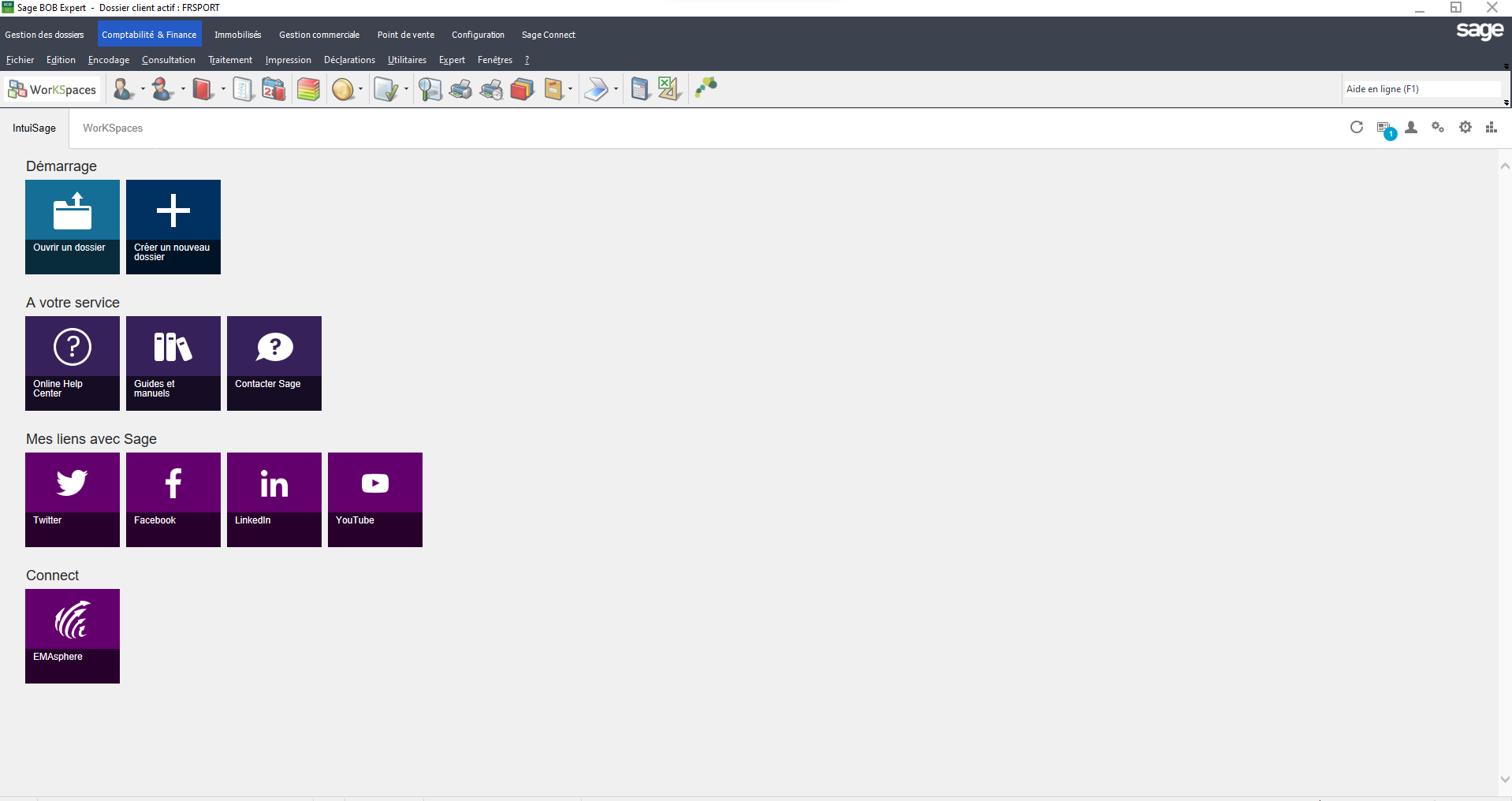Expand the dropdown arrow beside the gold coin icon

coord(361,89)
